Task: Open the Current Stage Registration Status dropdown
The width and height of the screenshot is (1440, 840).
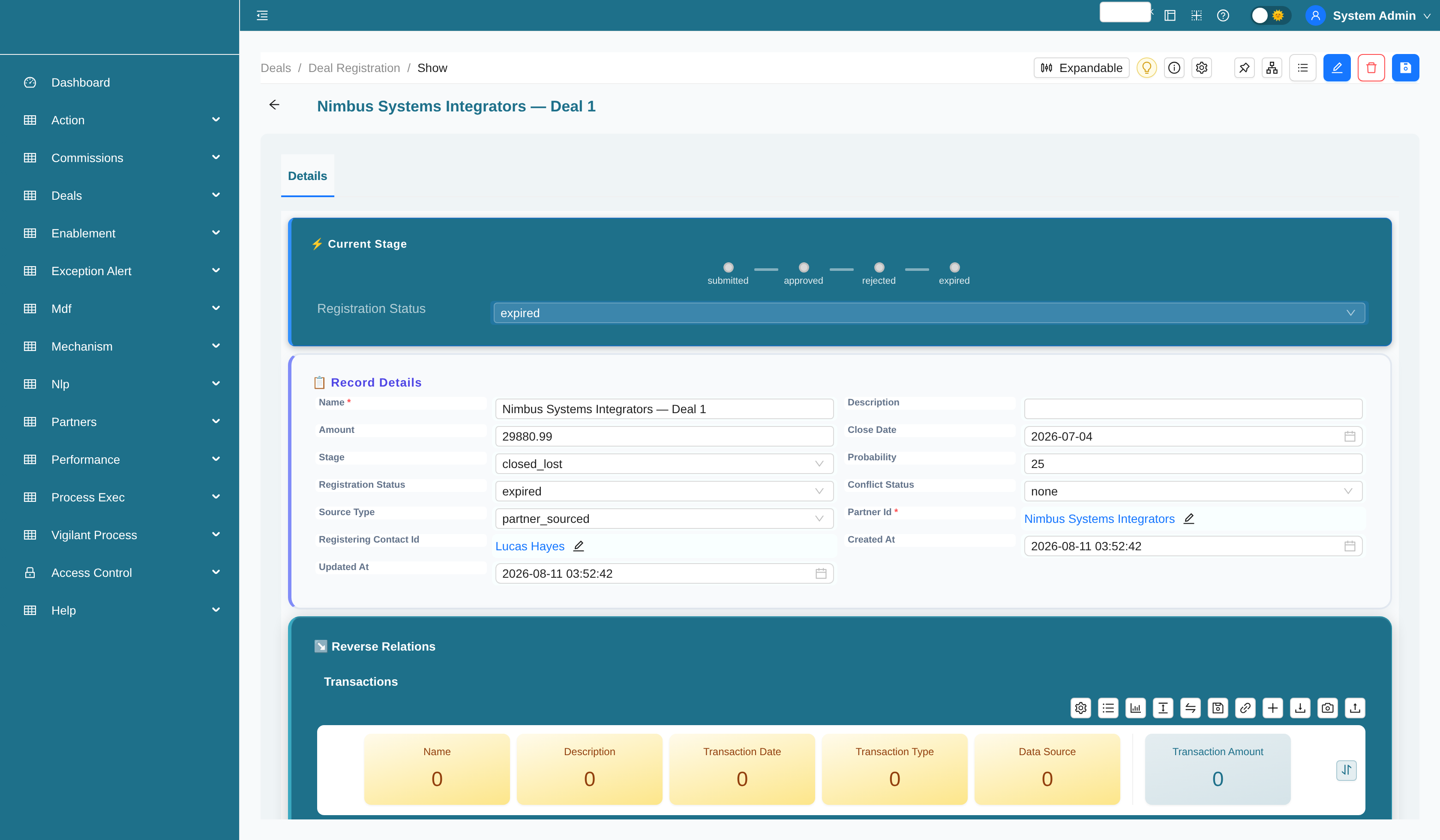Action: [x=929, y=313]
